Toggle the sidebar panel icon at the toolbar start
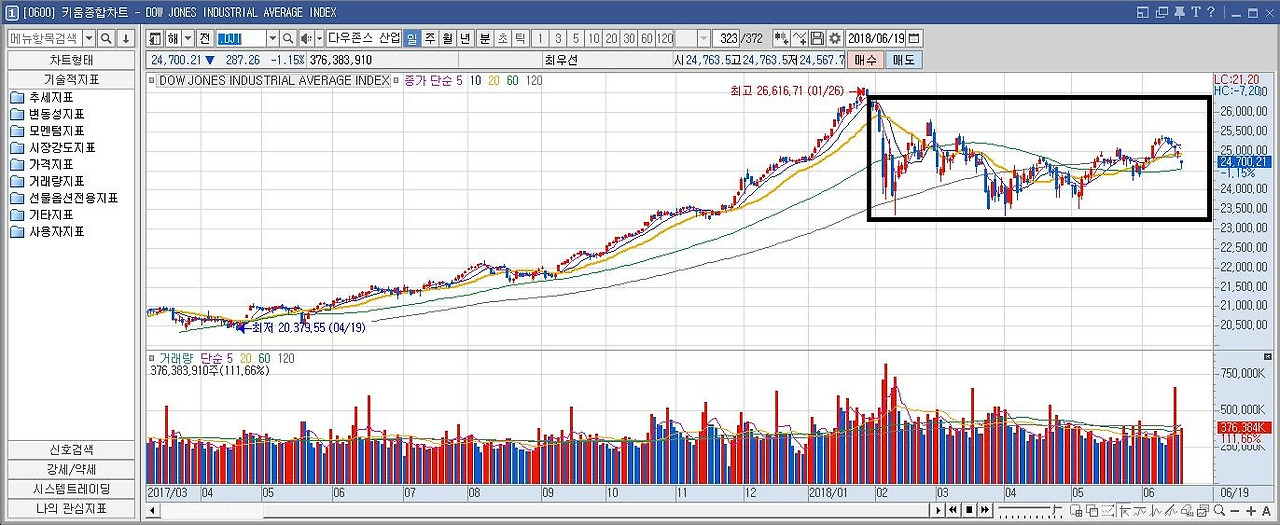 (x=155, y=38)
